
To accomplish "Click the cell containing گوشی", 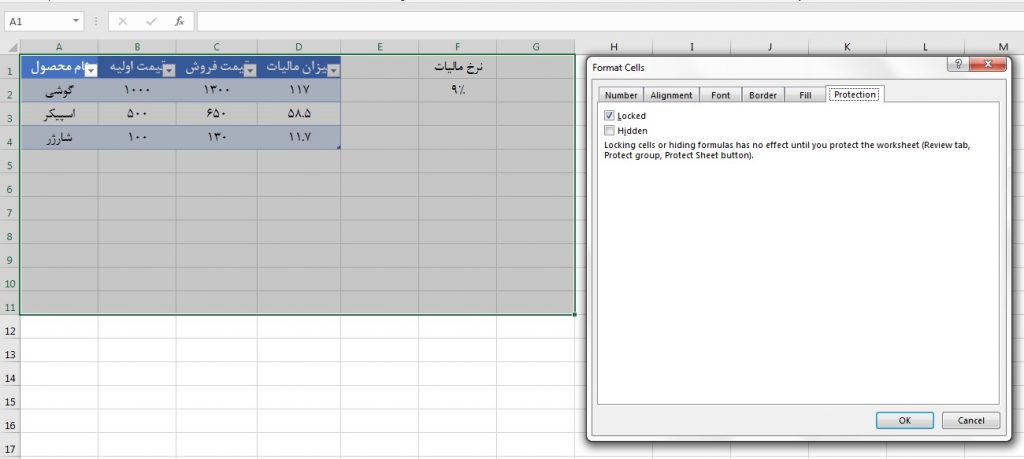I will point(59,91).
